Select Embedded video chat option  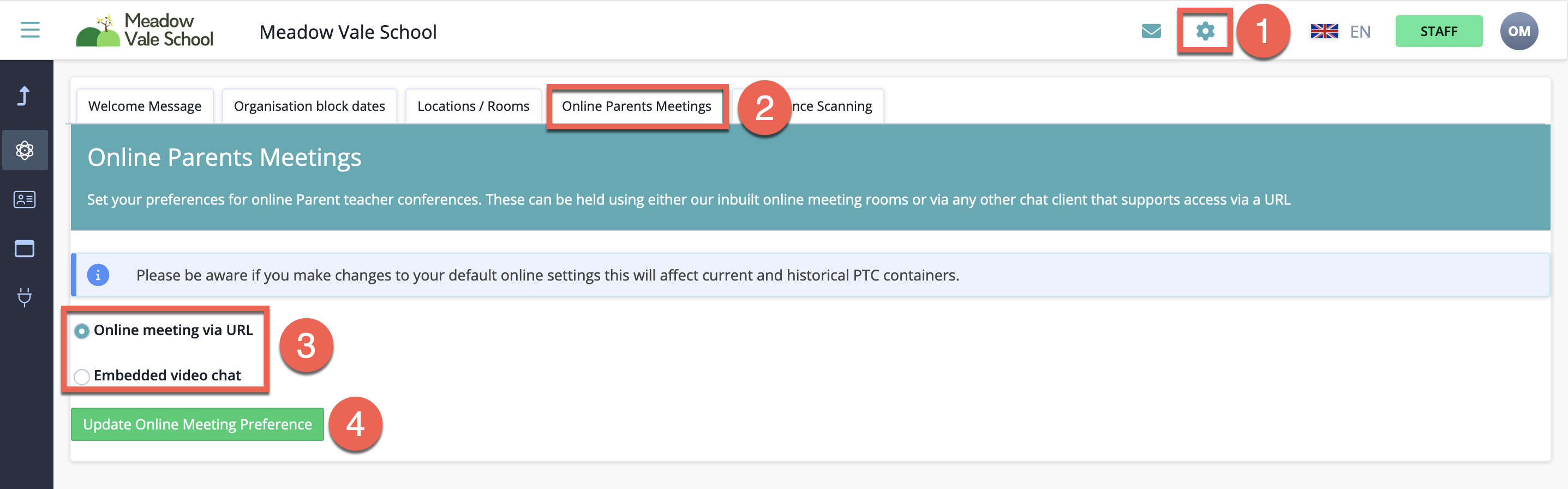[82, 377]
